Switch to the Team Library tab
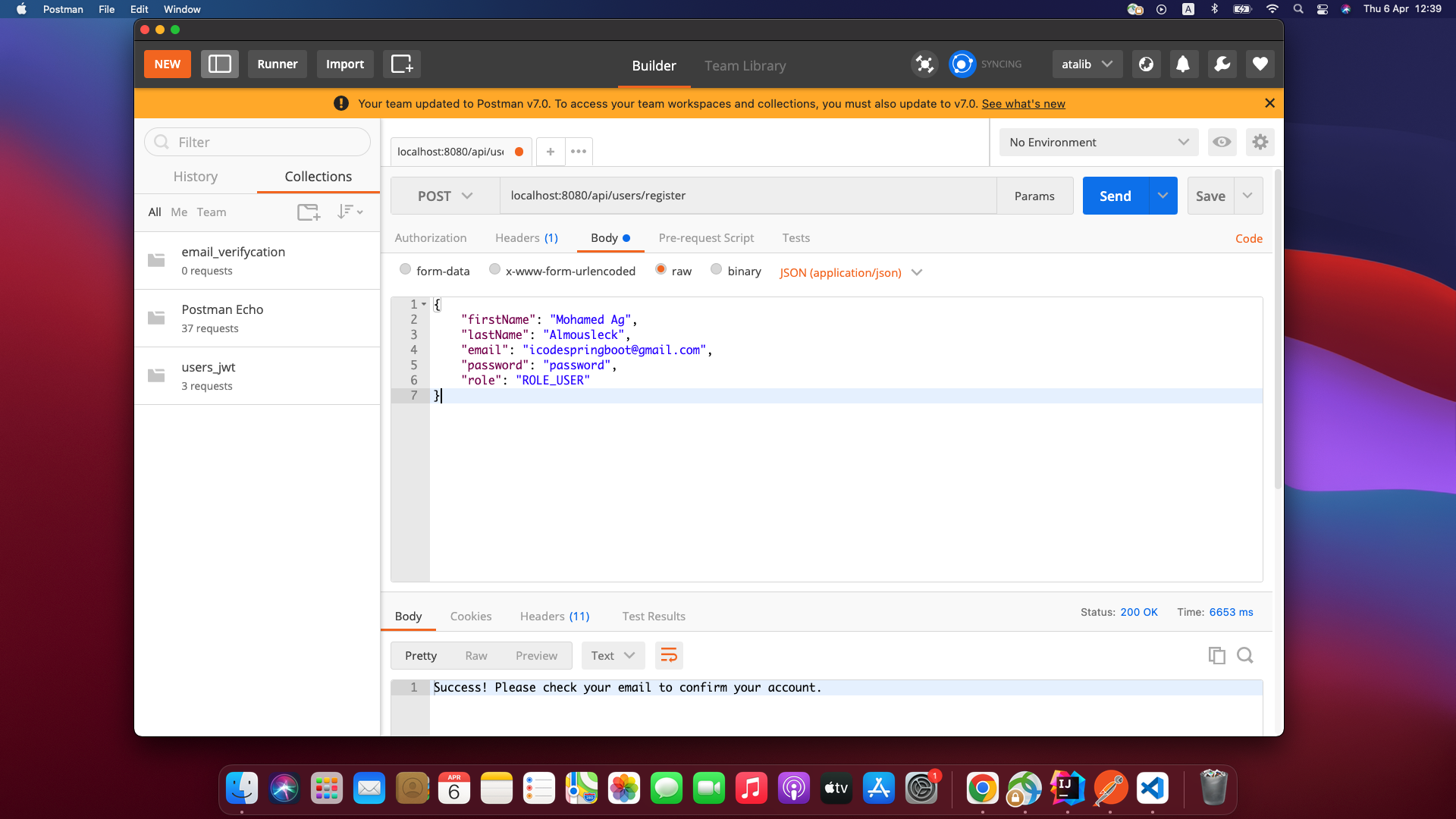Screen dimensions: 1456x819 (745, 66)
